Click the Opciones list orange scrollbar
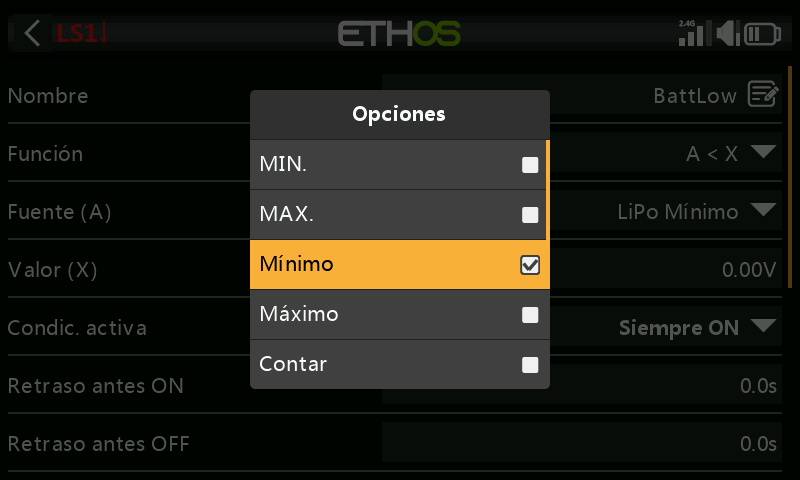 point(548,190)
